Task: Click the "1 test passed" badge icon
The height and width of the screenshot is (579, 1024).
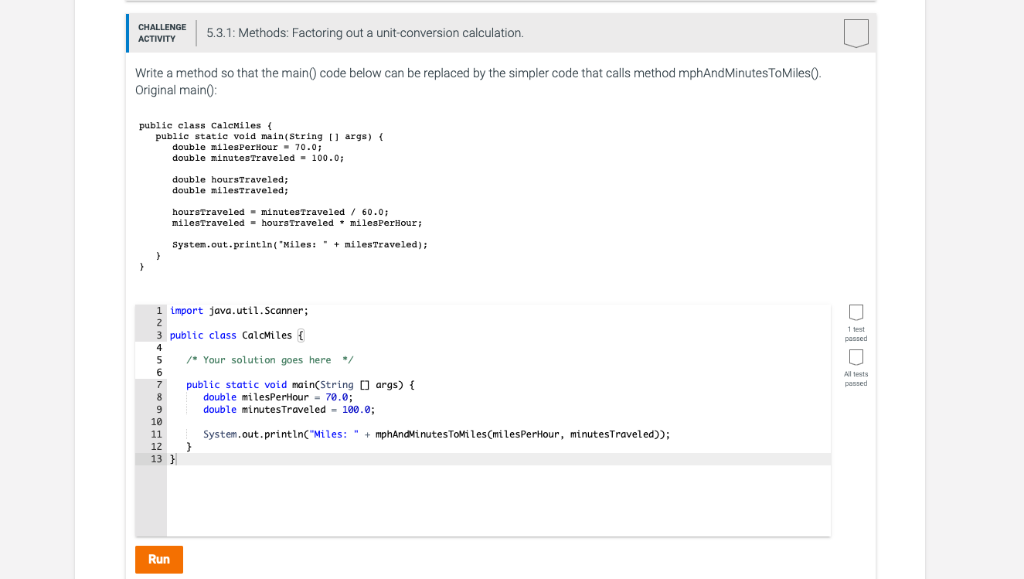Action: coord(855,313)
